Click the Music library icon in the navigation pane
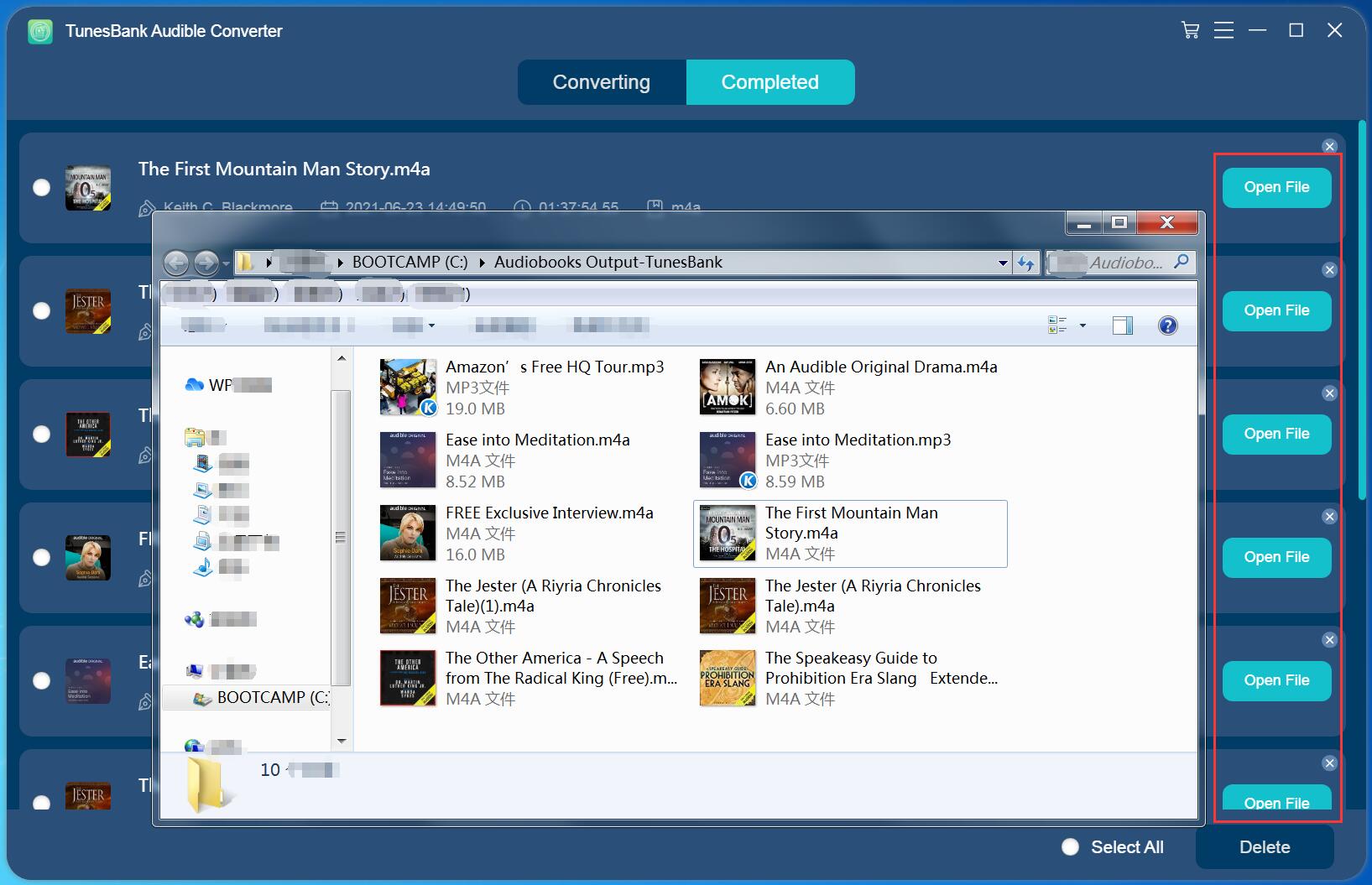 (202, 568)
